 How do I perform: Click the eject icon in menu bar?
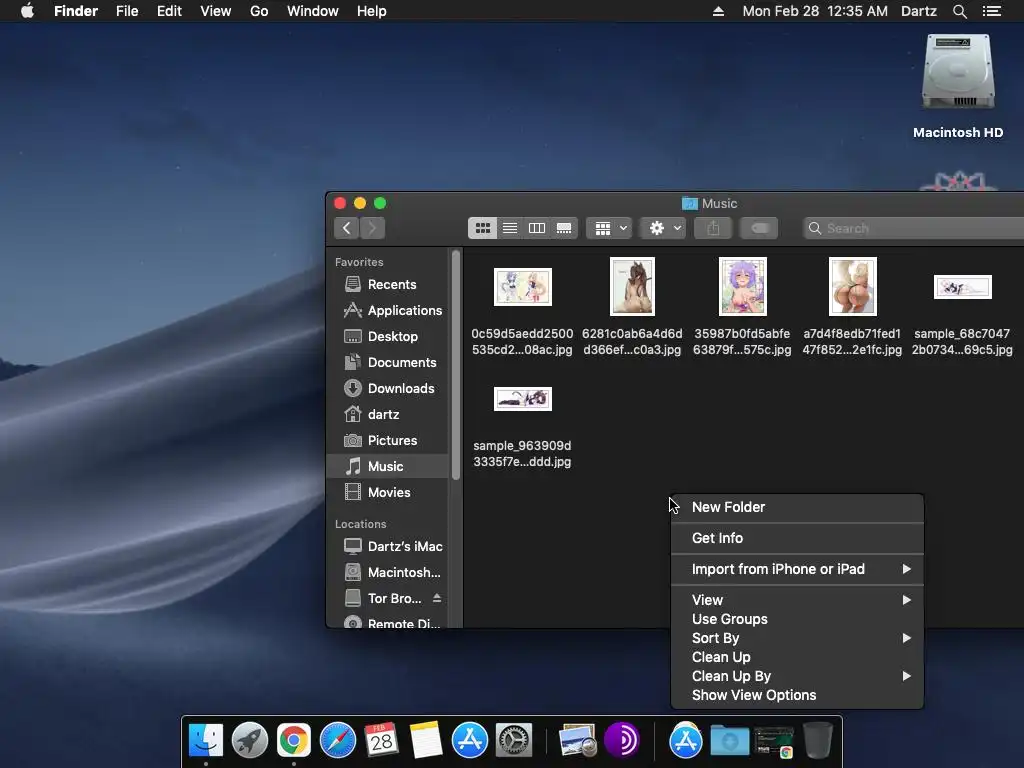(x=718, y=11)
